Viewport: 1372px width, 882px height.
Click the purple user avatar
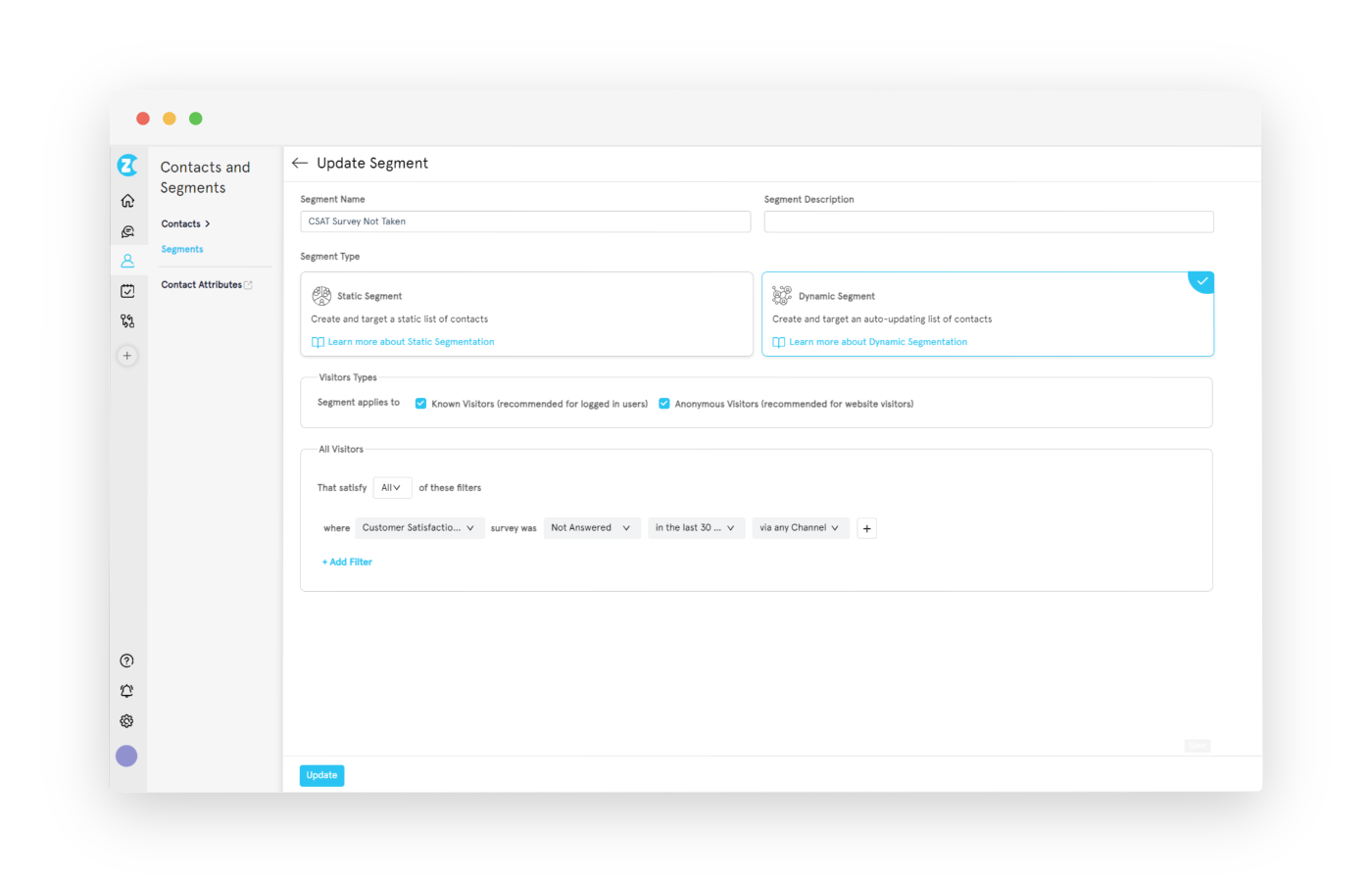pos(126,756)
